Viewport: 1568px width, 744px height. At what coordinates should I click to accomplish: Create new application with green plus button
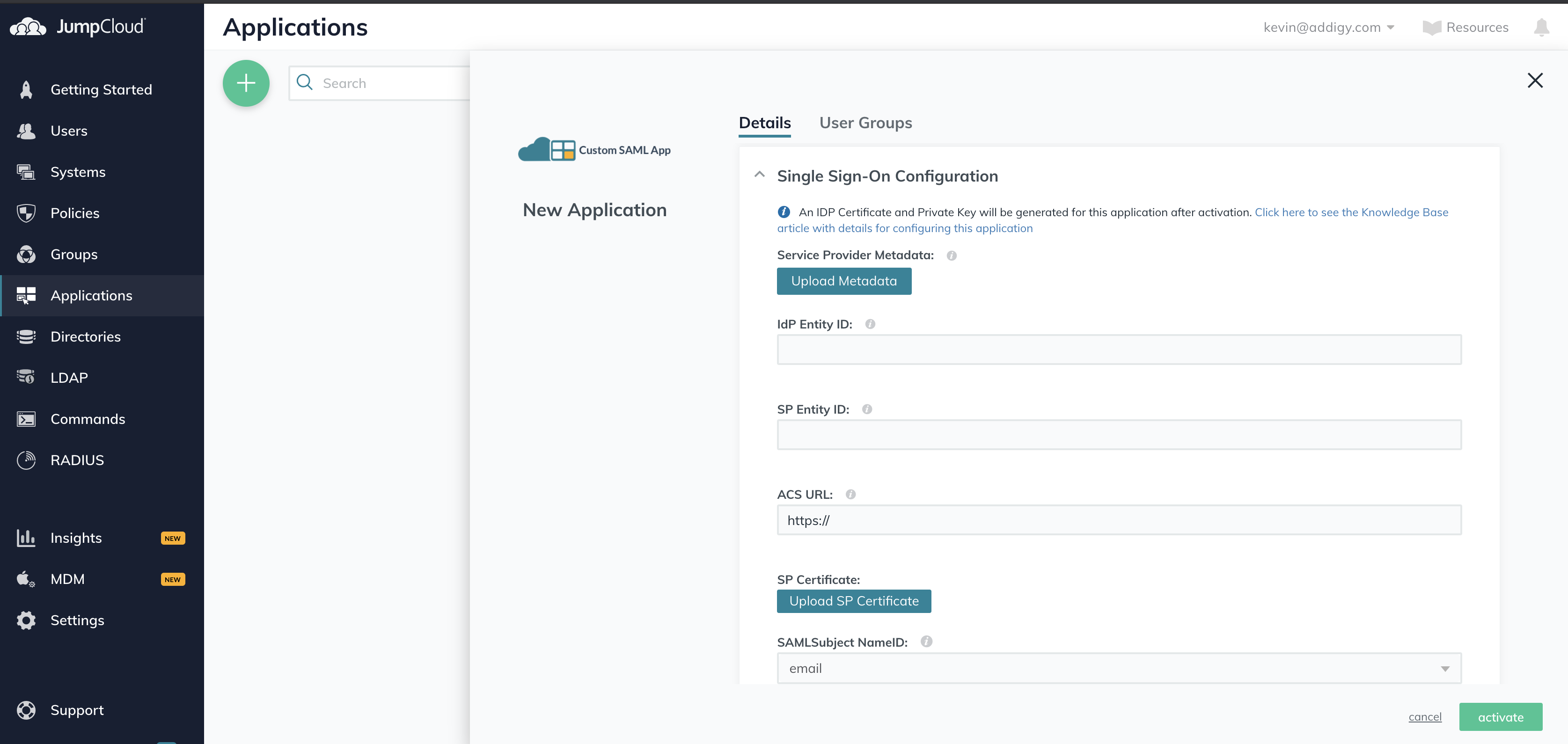pyautogui.click(x=246, y=83)
